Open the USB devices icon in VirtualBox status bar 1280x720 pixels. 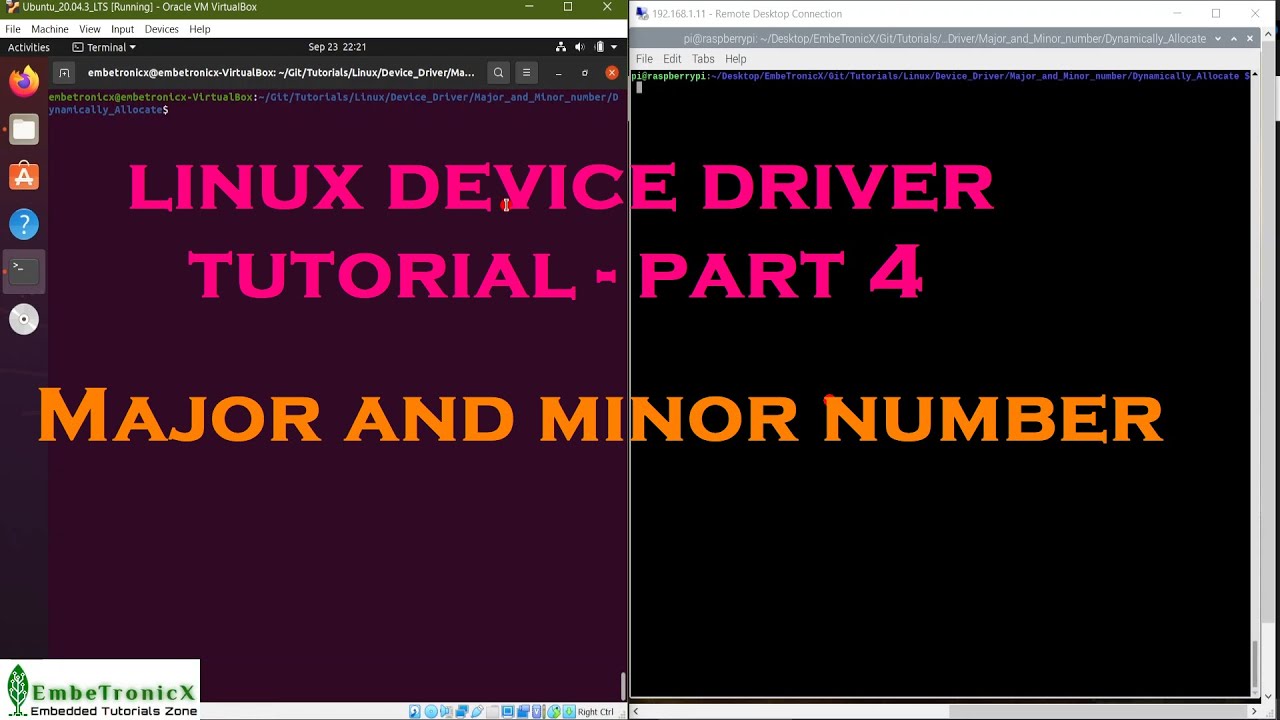[x=477, y=711]
